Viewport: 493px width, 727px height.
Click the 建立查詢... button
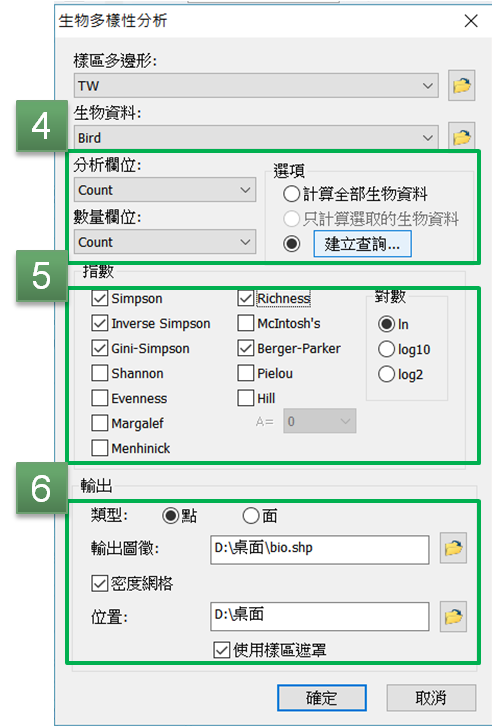[362, 244]
